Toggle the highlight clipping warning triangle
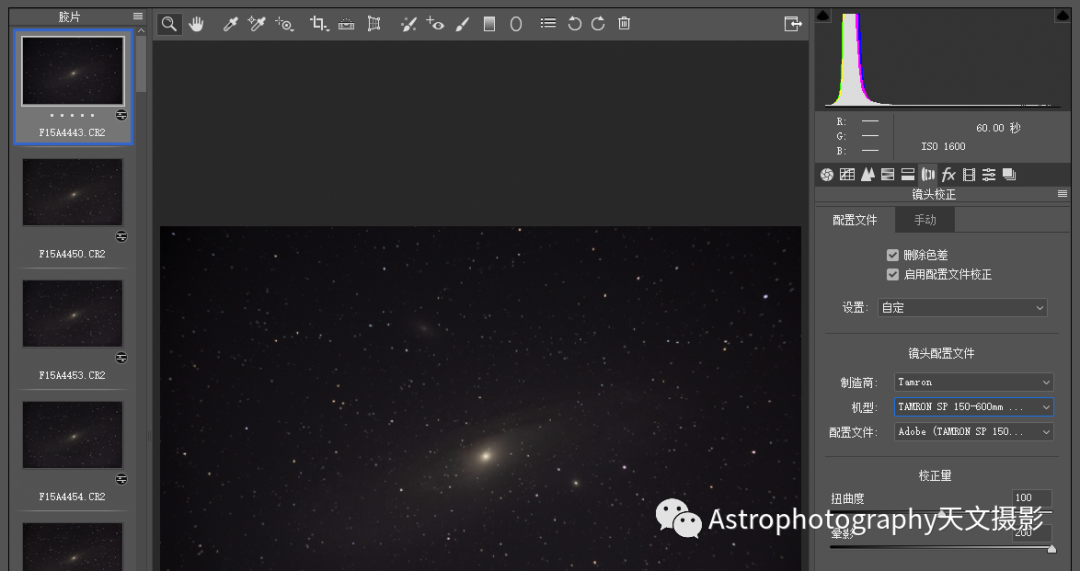Image resolution: width=1080 pixels, height=571 pixels. pyautogui.click(x=1061, y=16)
